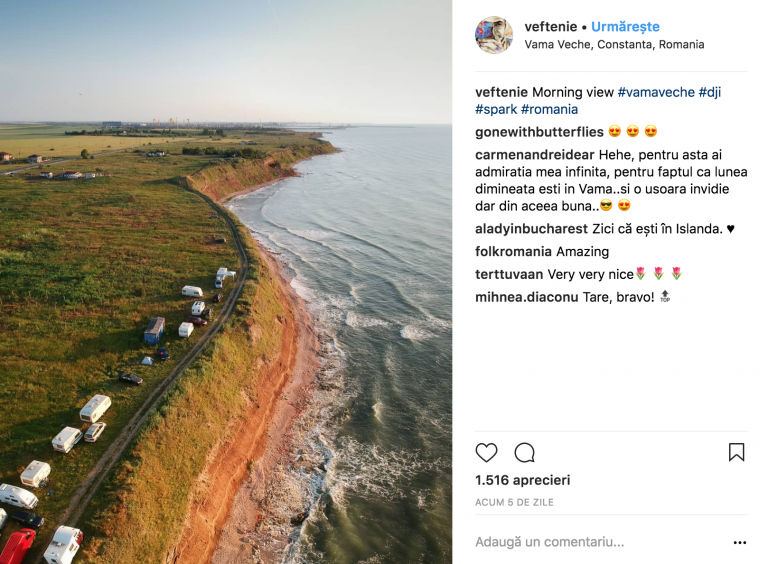Open the #dji hashtag
This screenshot has width=768, height=564.
click(710, 92)
